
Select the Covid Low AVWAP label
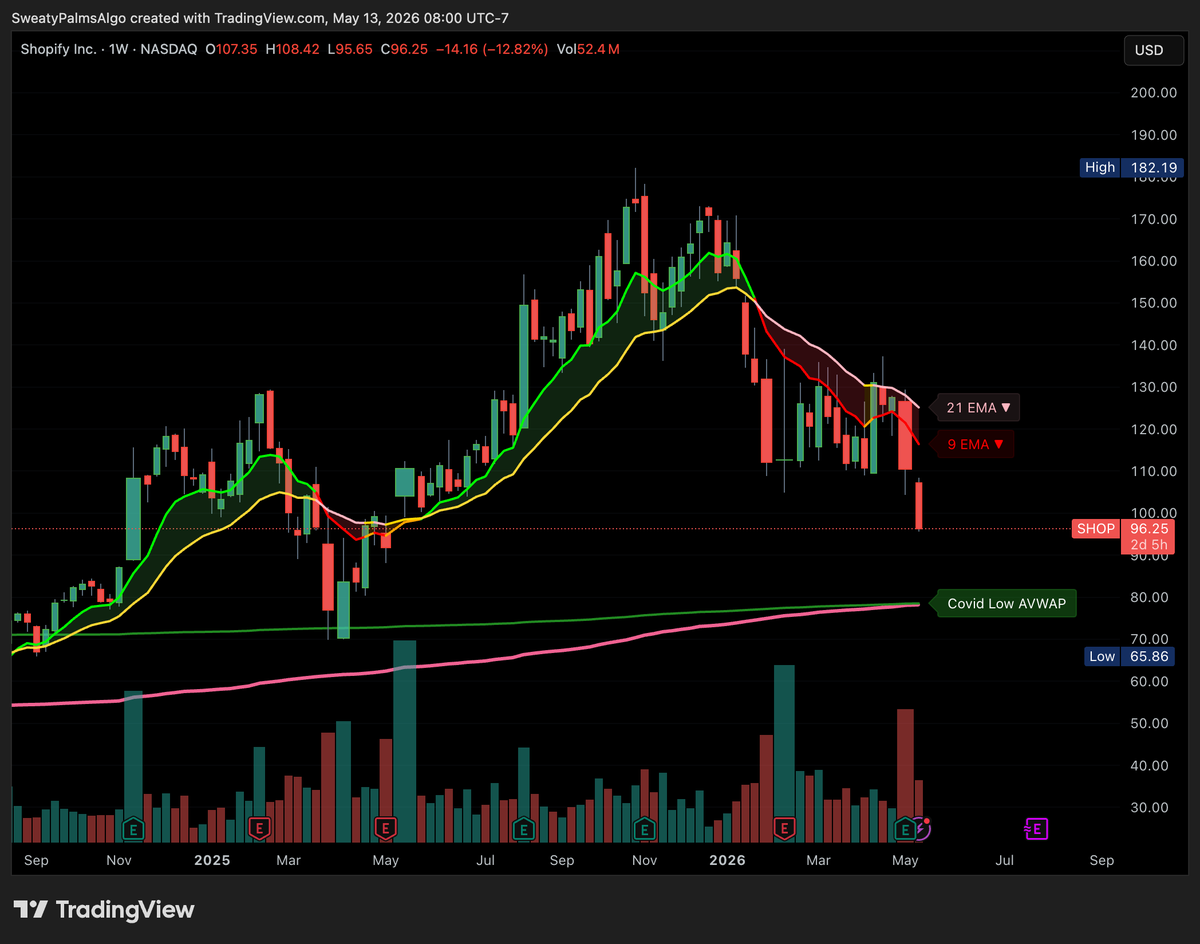[x=1004, y=603]
